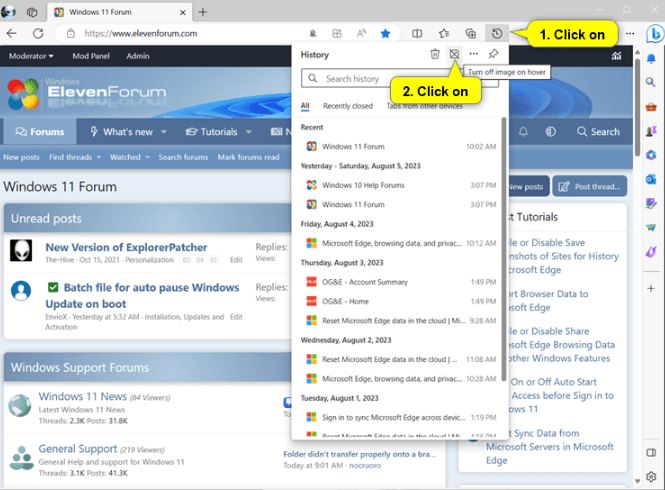665x490 pixels.
Task: Pin the History panel
Action: click(493, 54)
